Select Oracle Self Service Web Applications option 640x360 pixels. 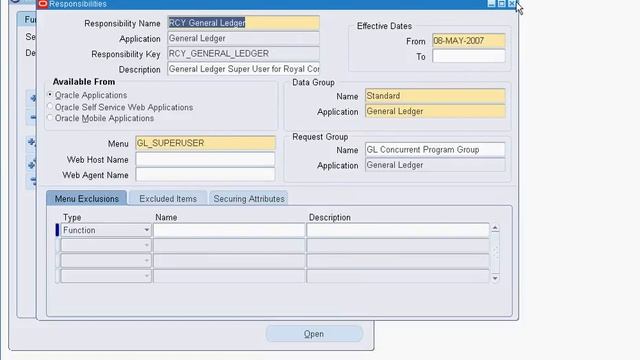pos(50,107)
